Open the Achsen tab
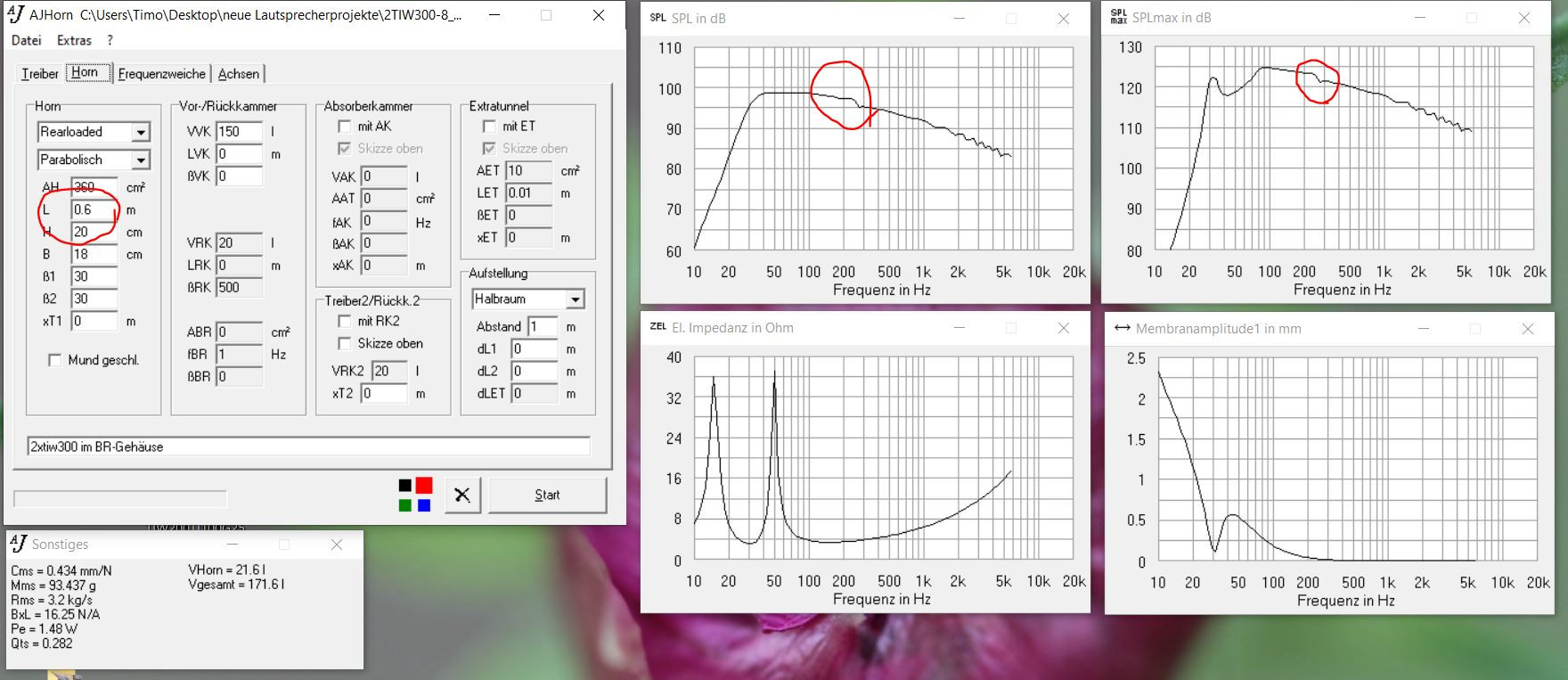 click(x=239, y=74)
